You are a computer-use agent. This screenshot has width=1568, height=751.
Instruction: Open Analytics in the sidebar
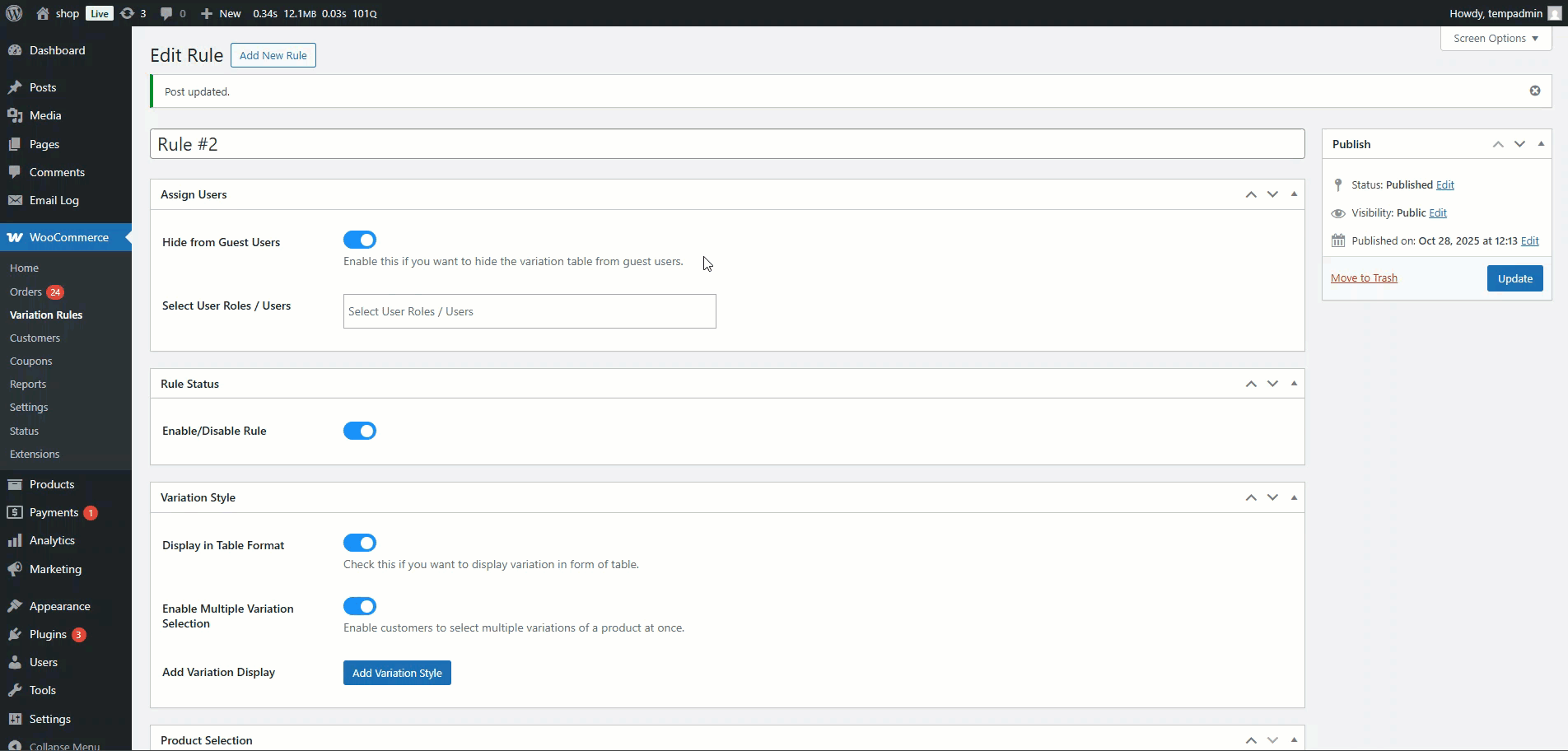[52, 540]
